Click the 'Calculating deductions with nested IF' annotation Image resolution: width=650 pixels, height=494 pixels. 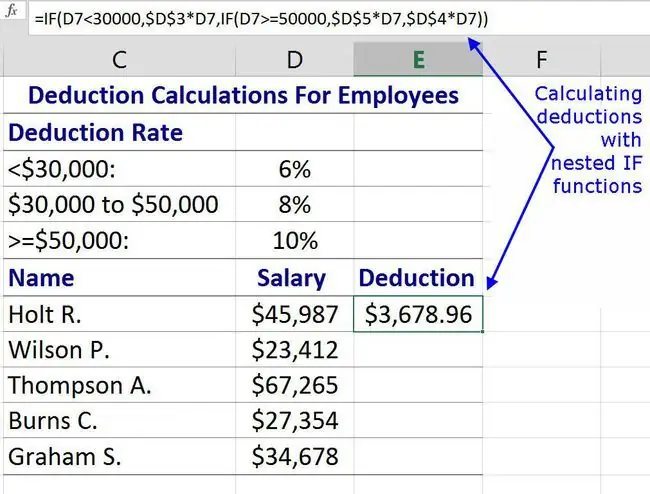point(589,140)
